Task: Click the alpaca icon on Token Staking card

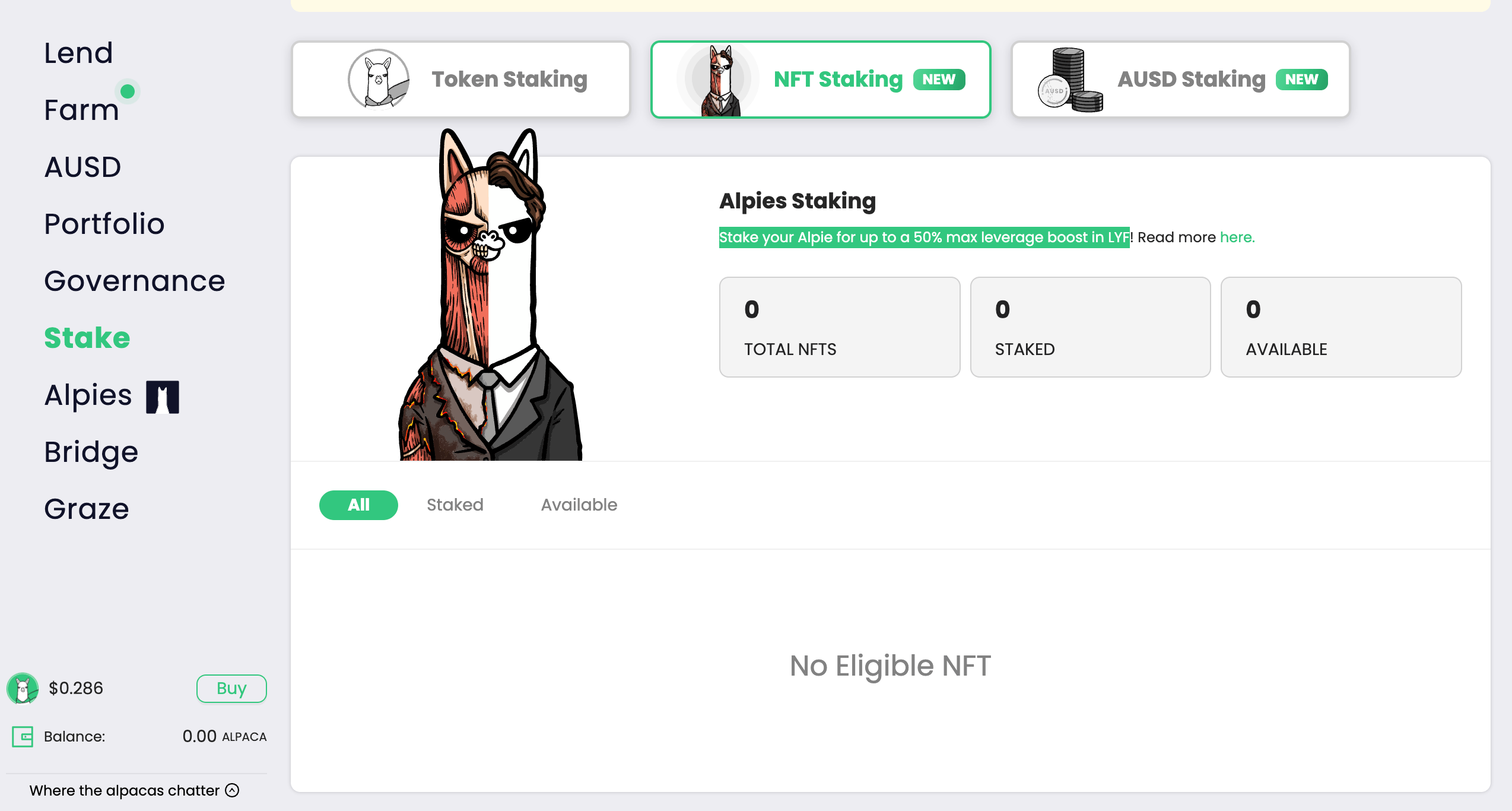Action: [x=378, y=79]
